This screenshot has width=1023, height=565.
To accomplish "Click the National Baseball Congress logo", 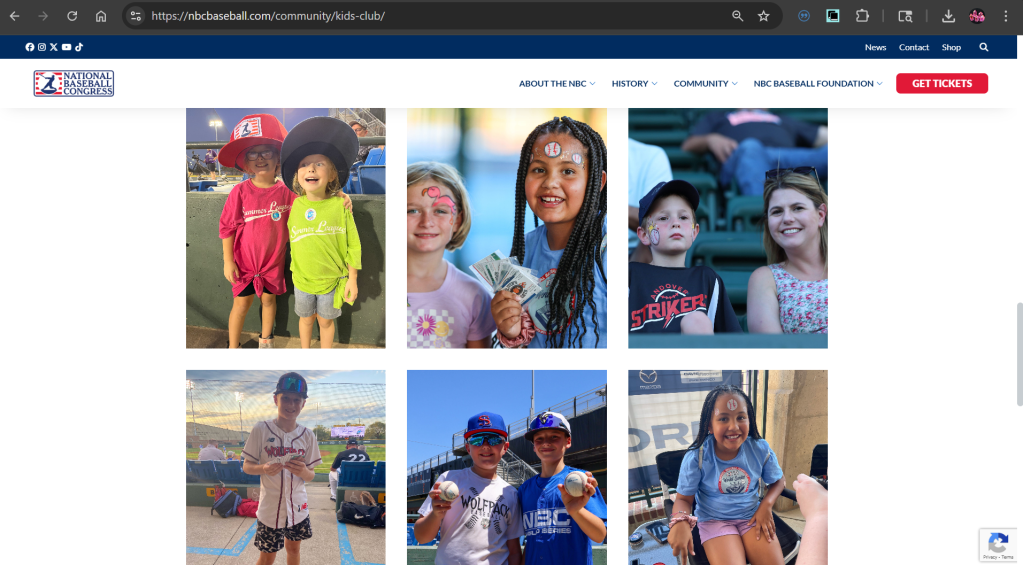I will [74, 84].
